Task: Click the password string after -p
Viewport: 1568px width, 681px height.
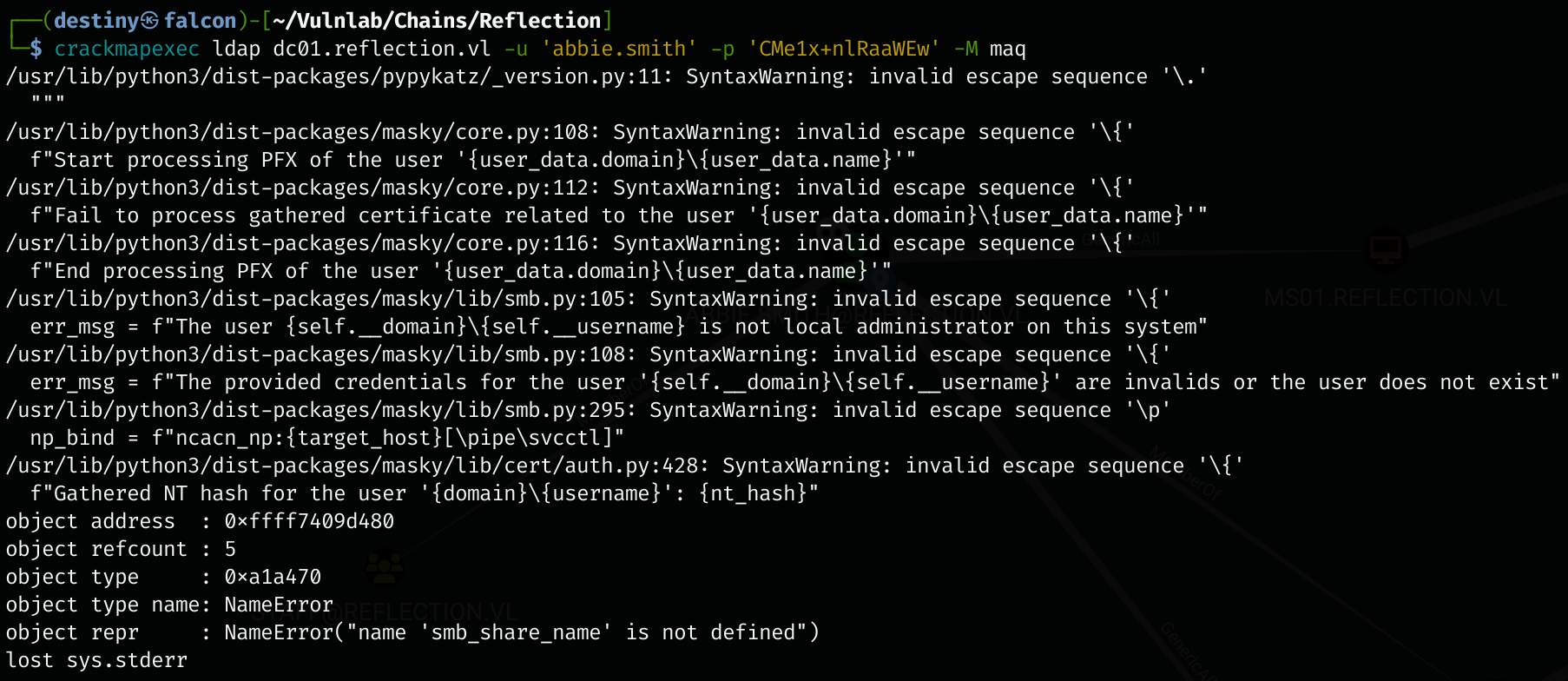Action: click(843, 50)
